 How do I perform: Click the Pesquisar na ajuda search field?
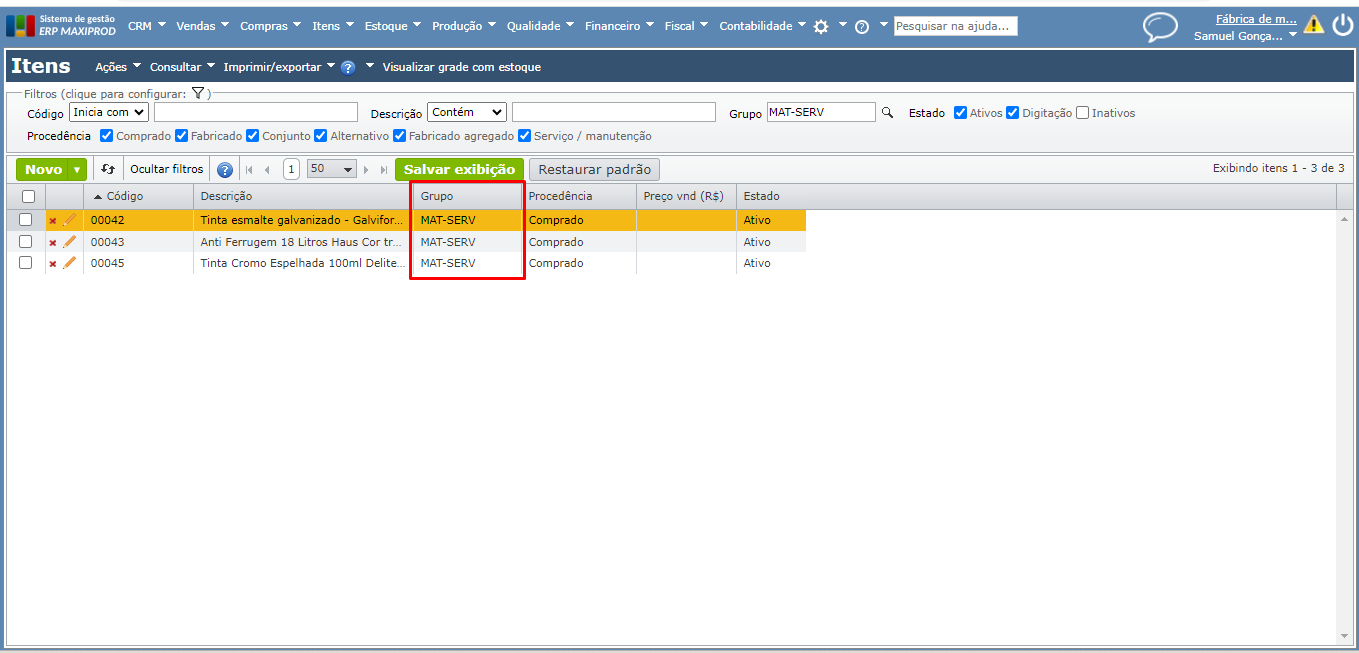(x=955, y=26)
